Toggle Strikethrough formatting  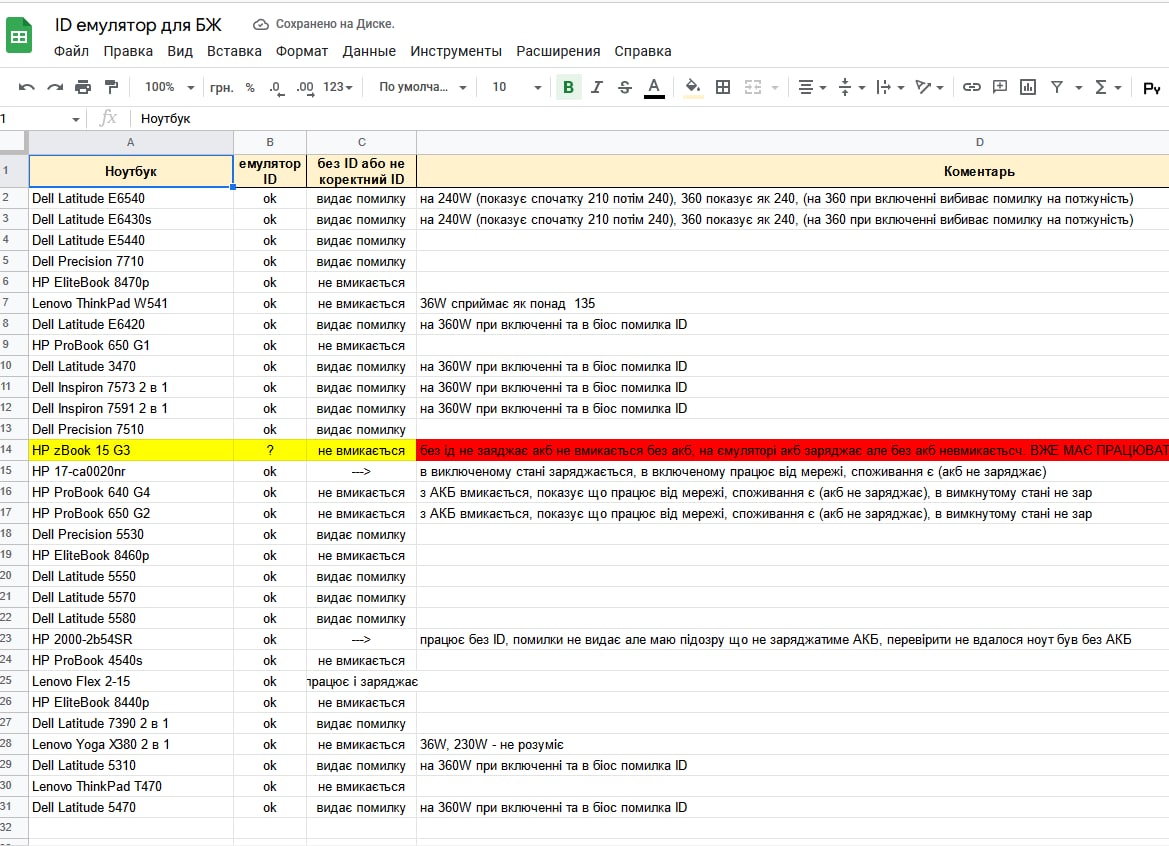[x=625, y=87]
